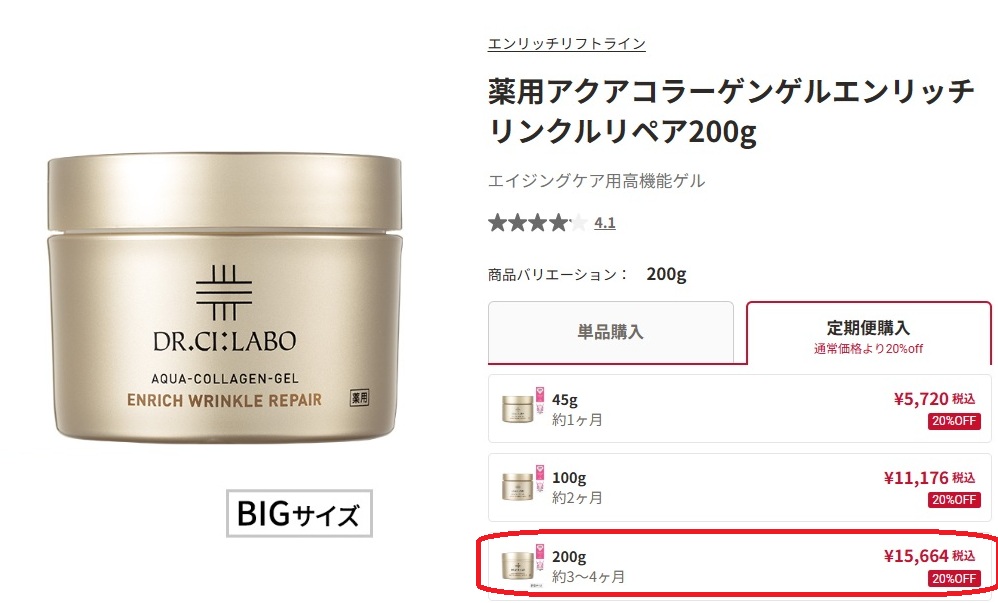Click the 20%OFF badge on 200g
The height and width of the screenshot is (603, 998).
coord(953,578)
